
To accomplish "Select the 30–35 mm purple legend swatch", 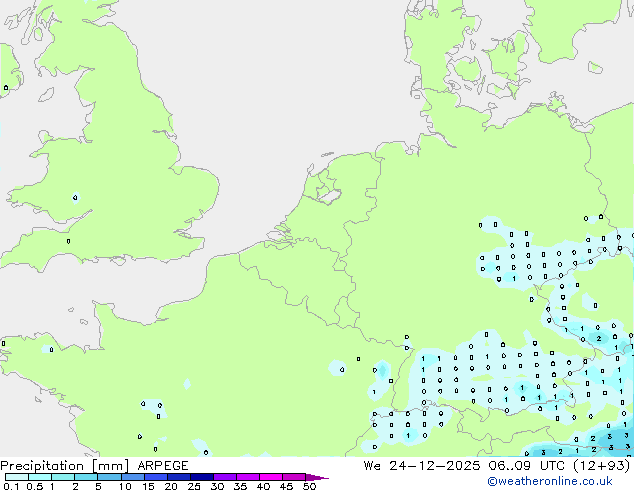I will [x=225, y=477].
